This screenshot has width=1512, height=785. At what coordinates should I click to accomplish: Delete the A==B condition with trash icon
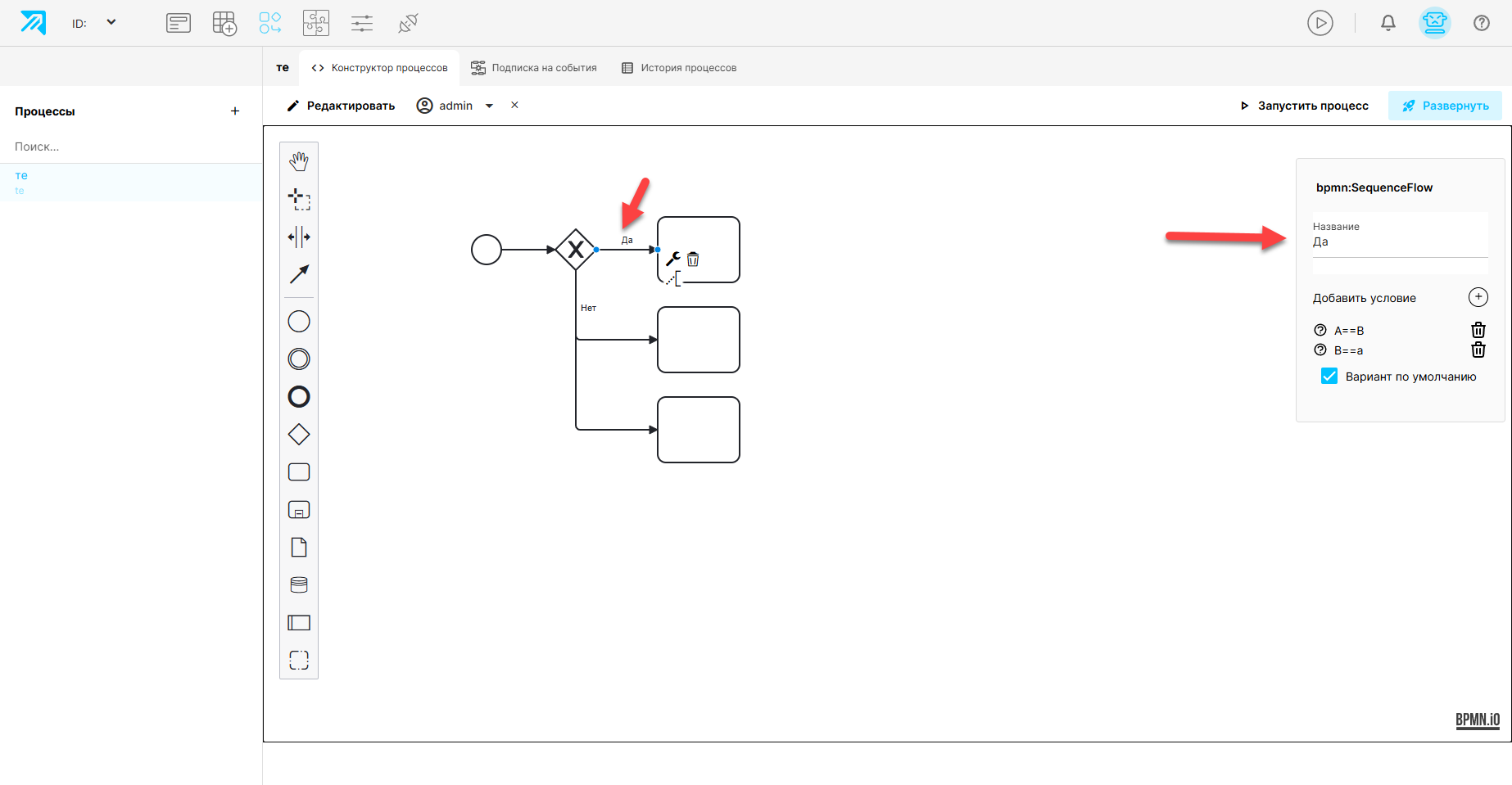pos(1478,330)
